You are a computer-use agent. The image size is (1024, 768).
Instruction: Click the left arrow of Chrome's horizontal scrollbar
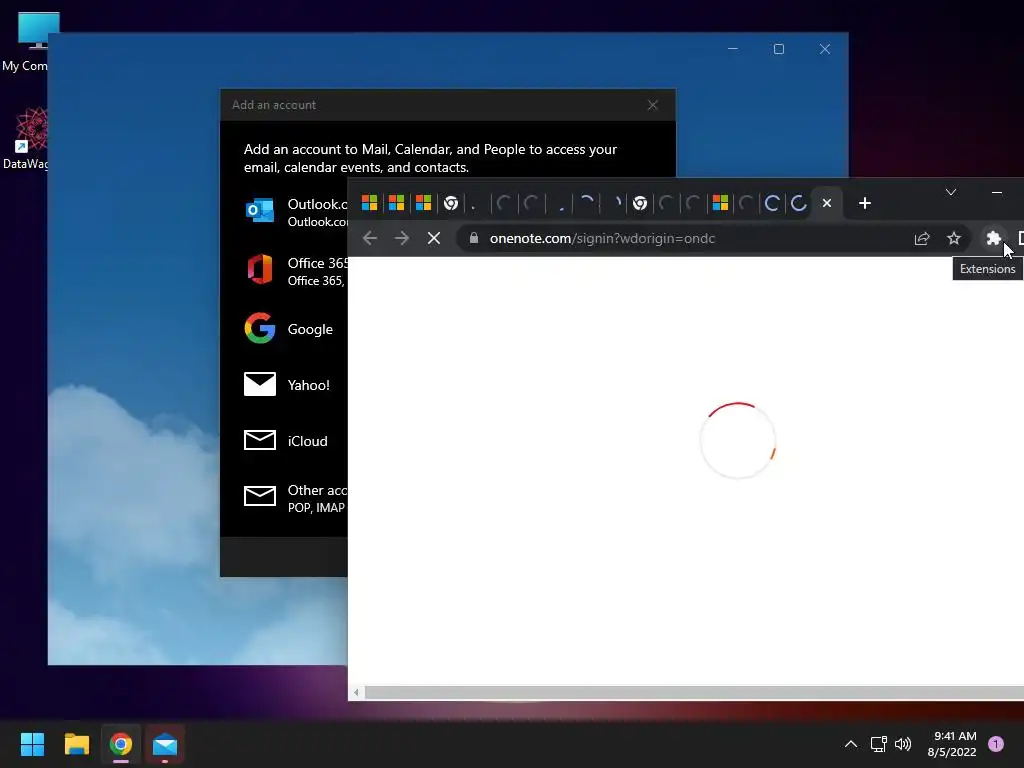356,692
